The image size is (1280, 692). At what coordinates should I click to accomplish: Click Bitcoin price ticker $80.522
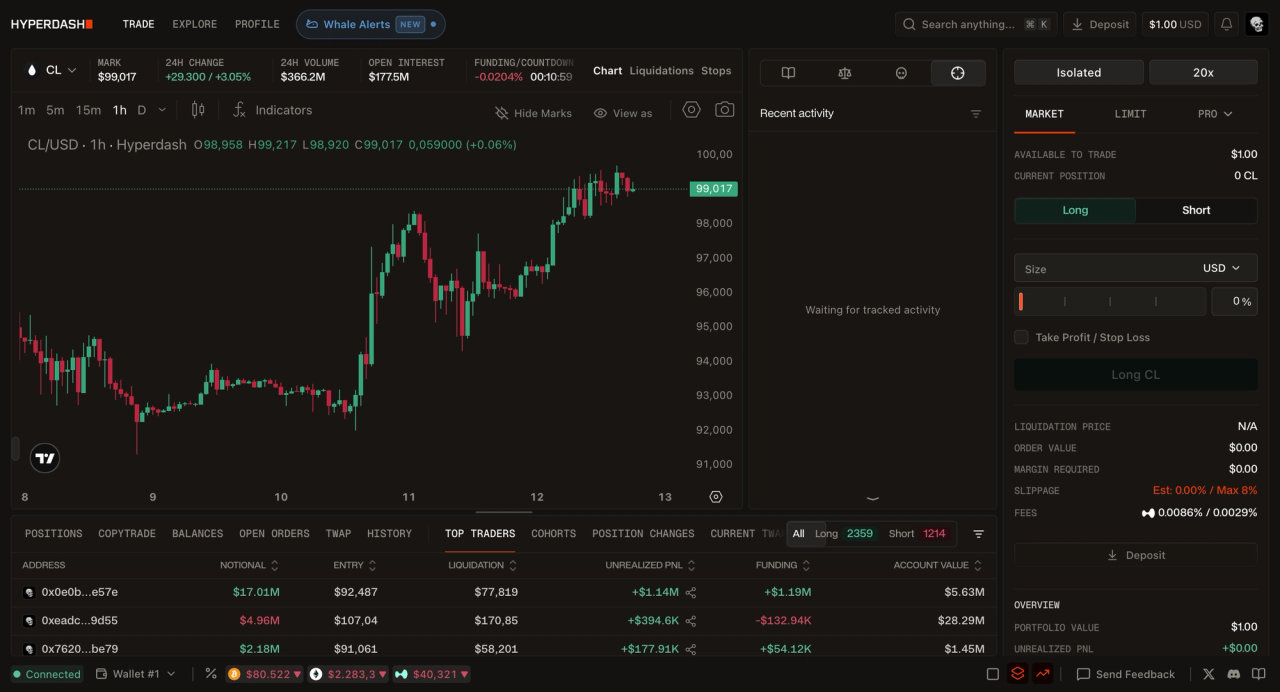[264, 674]
